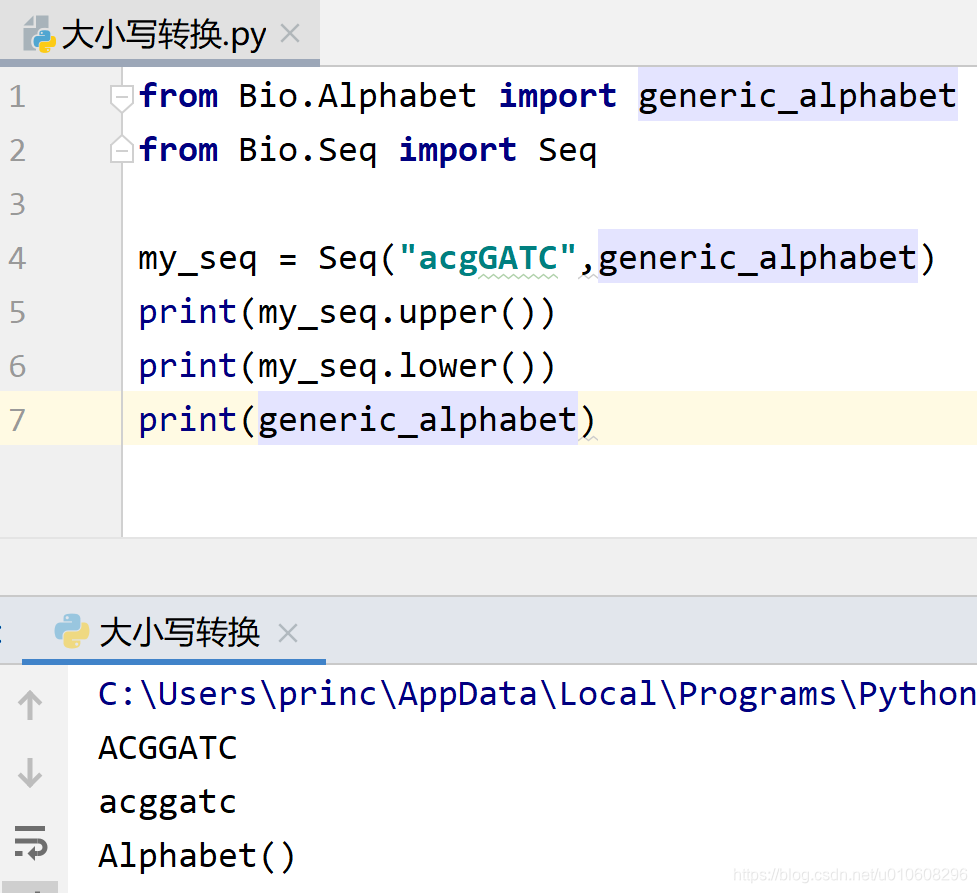This screenshot has width=977, height=893.
Task: Click the Up the Stack Trace arrow
Action: [x=31, y=703]
